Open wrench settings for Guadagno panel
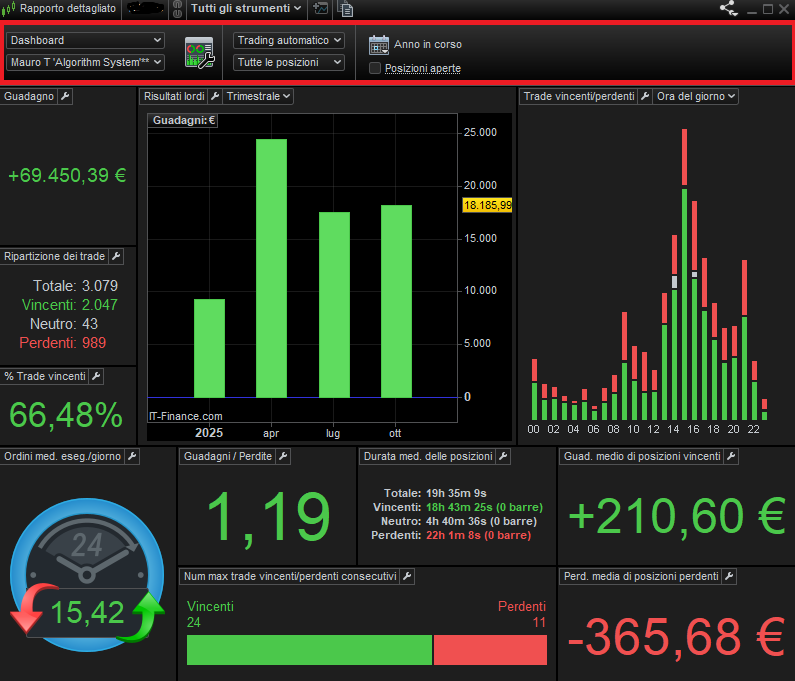Screen dimensions: 795x681 click(x=65, y=96)
